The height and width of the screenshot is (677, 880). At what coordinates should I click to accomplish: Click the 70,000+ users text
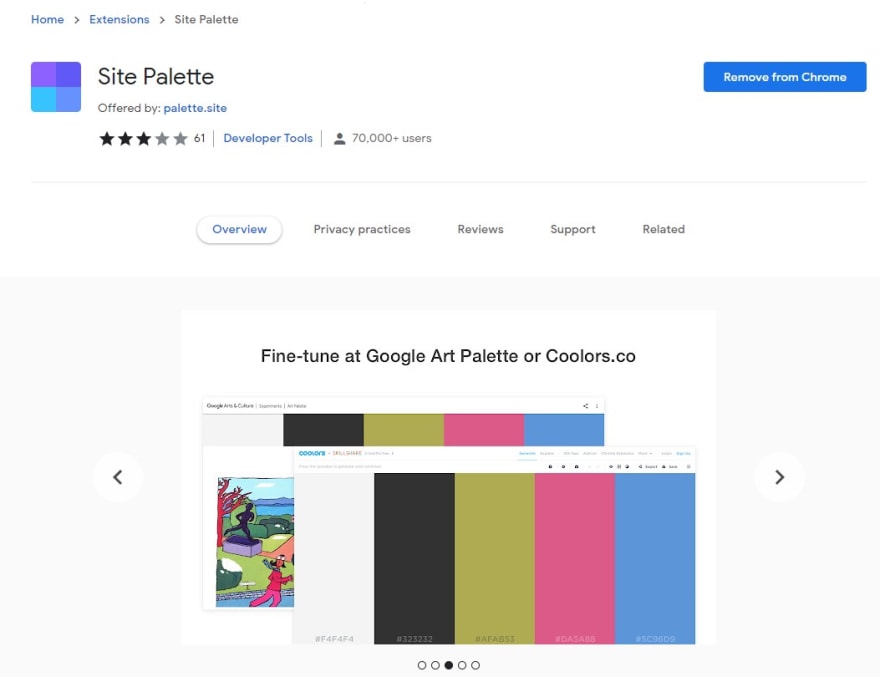[x=392, y=138]
